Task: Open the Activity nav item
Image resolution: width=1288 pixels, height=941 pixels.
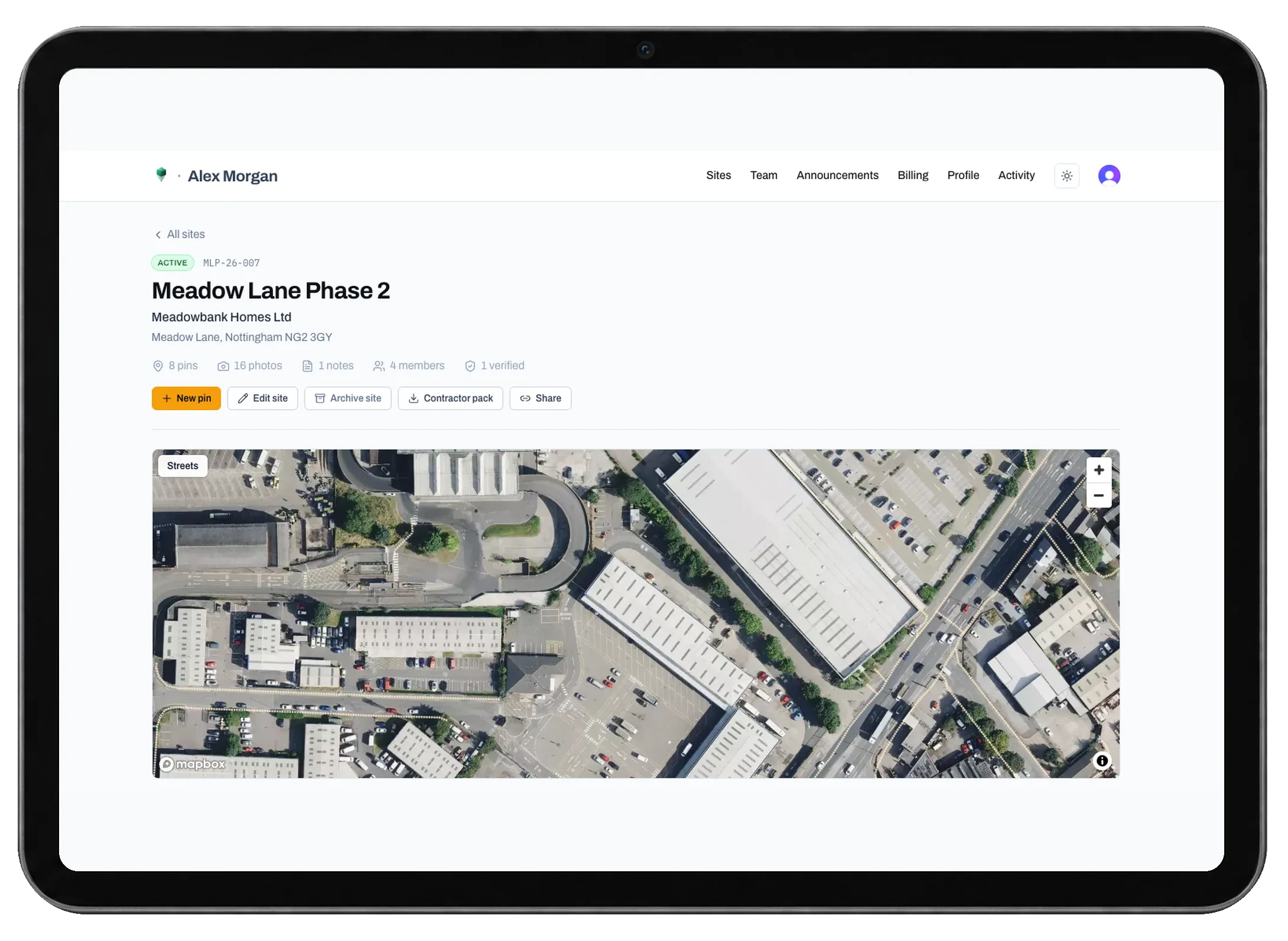Action: click(x=1016, y=176)
